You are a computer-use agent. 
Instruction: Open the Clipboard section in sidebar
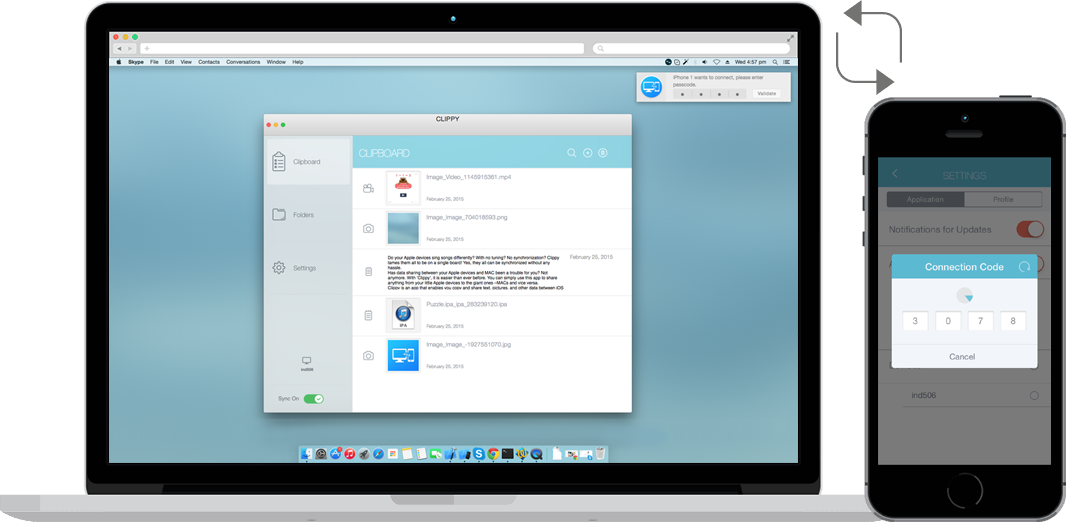[x=306, y=162]
